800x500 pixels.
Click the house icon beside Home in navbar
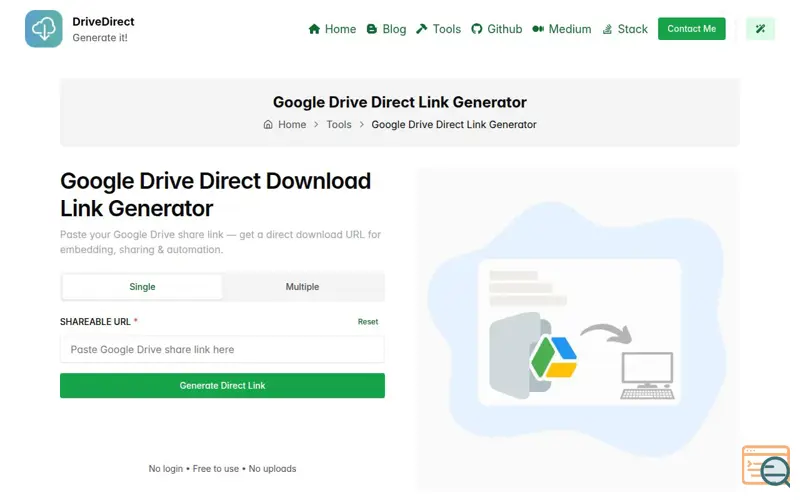[x=314, y=29]
